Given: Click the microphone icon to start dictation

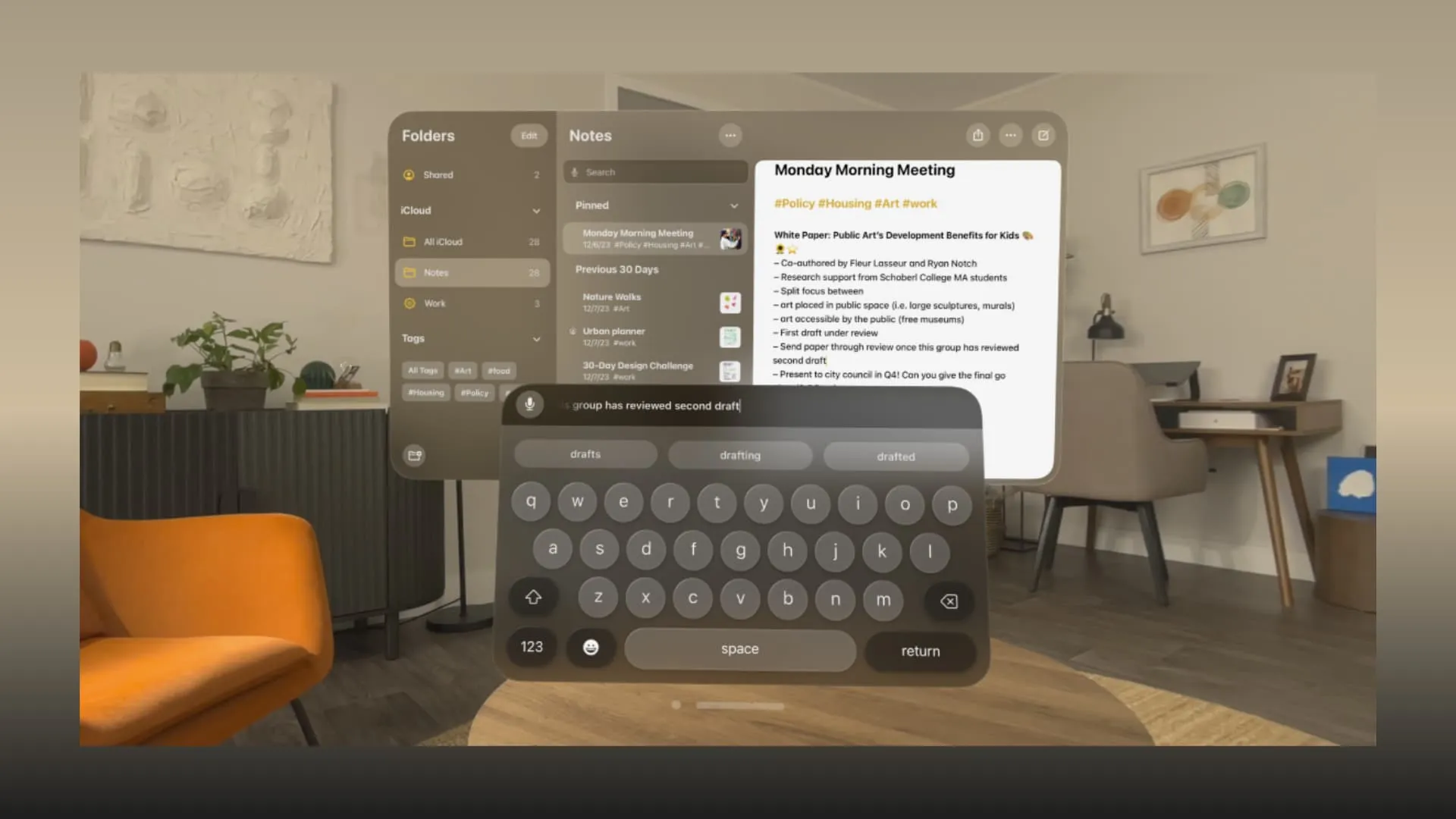Looking at the screenshot, I should pos(528,405).
